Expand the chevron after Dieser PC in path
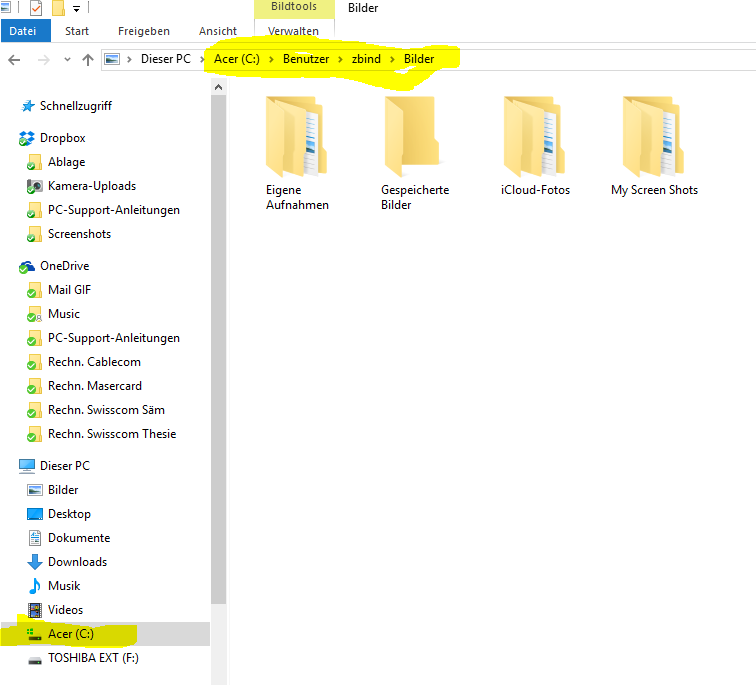Screen dimensions: 756x685 tap(202, 59)
